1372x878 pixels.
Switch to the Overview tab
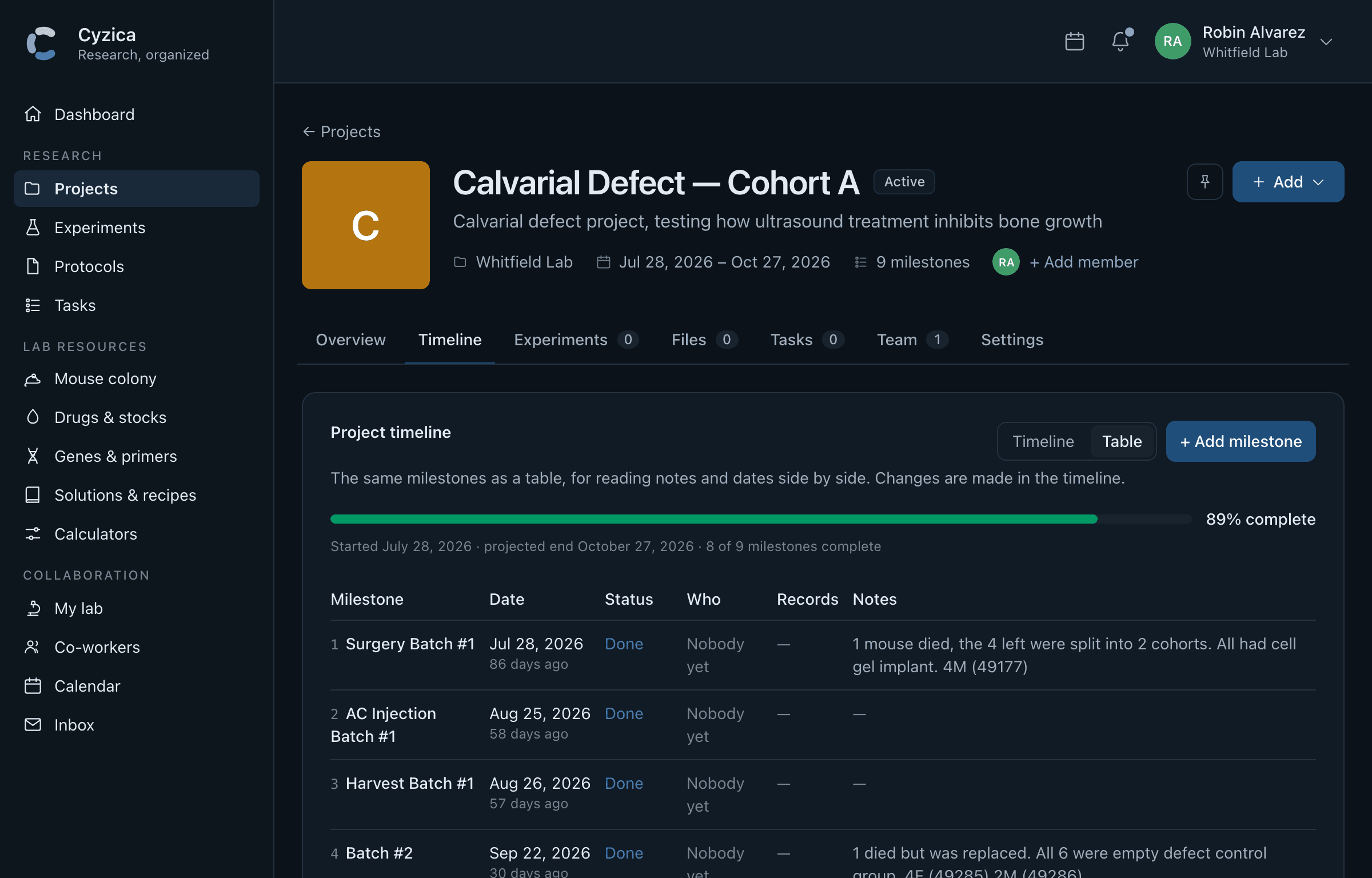click(350, 340)
